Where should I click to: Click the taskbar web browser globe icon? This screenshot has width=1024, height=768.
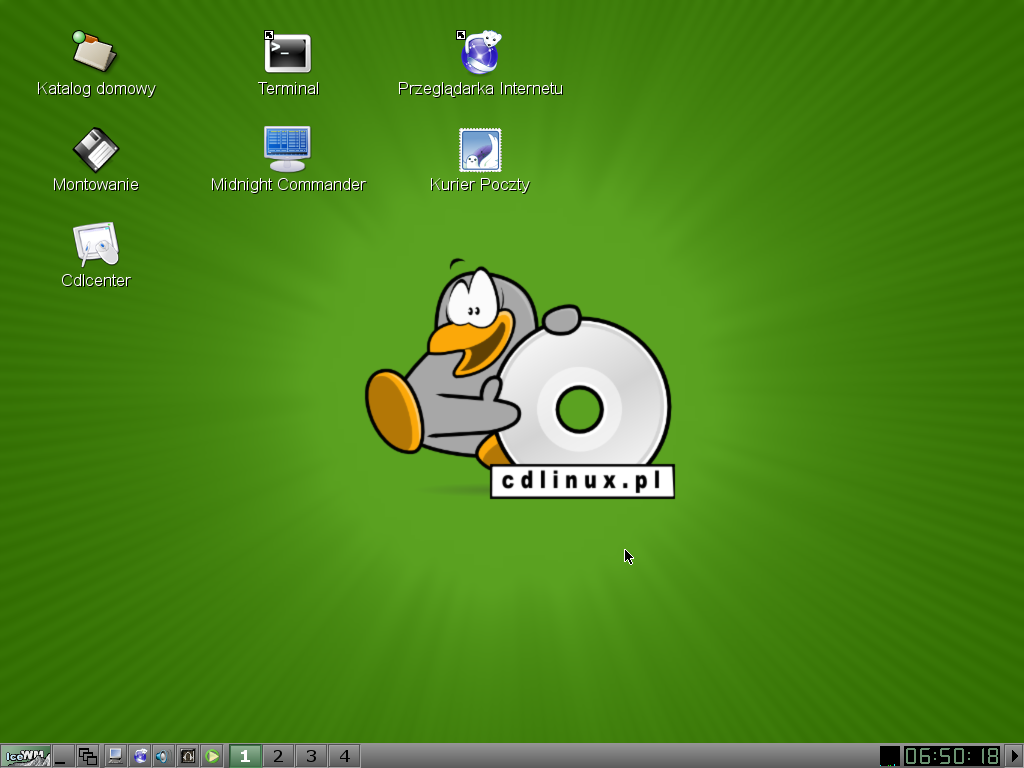tap(140, 756)
